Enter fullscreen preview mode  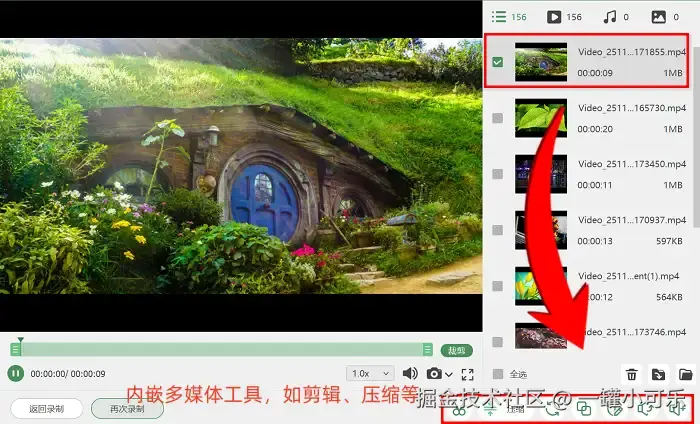click(x=467, y=374)
